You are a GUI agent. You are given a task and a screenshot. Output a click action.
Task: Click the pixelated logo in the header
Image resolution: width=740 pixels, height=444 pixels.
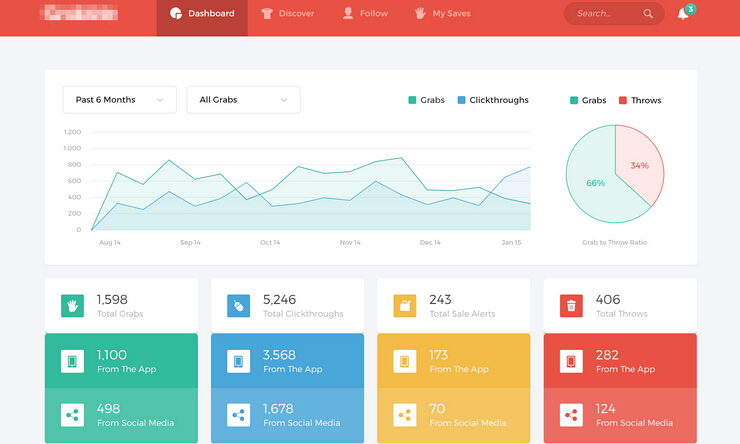(x=79, y=13)
